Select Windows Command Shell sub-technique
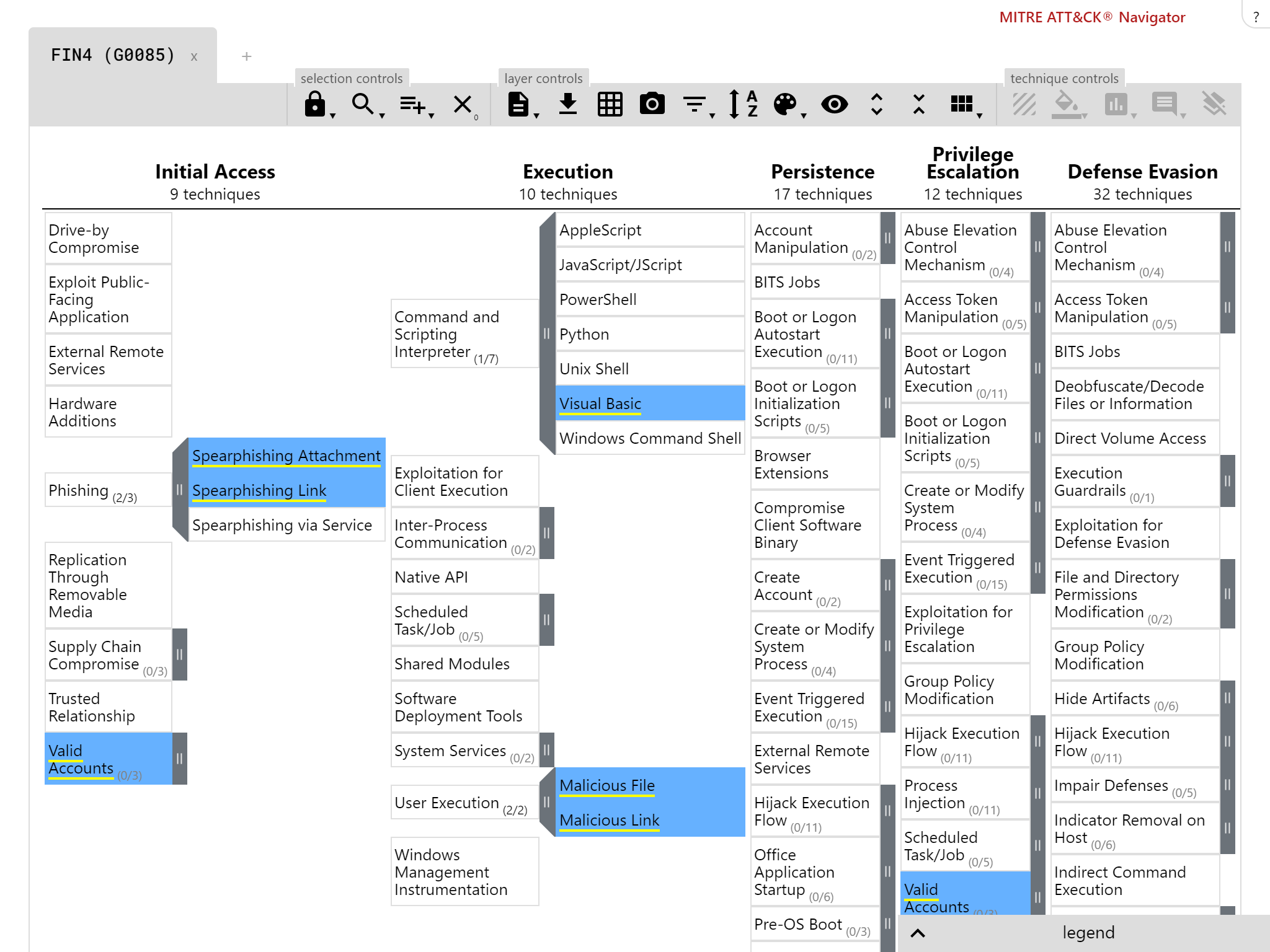This screenshot has height=952, width=1270. click(x=651, y=438)
